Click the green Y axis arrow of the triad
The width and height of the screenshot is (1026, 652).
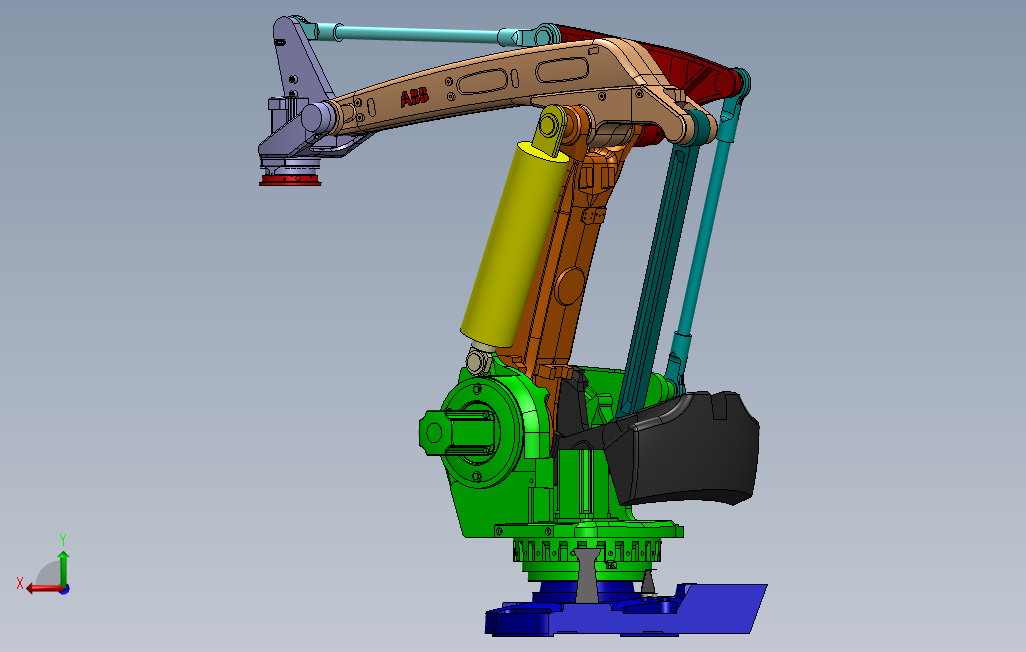click(x=63, y=568)
